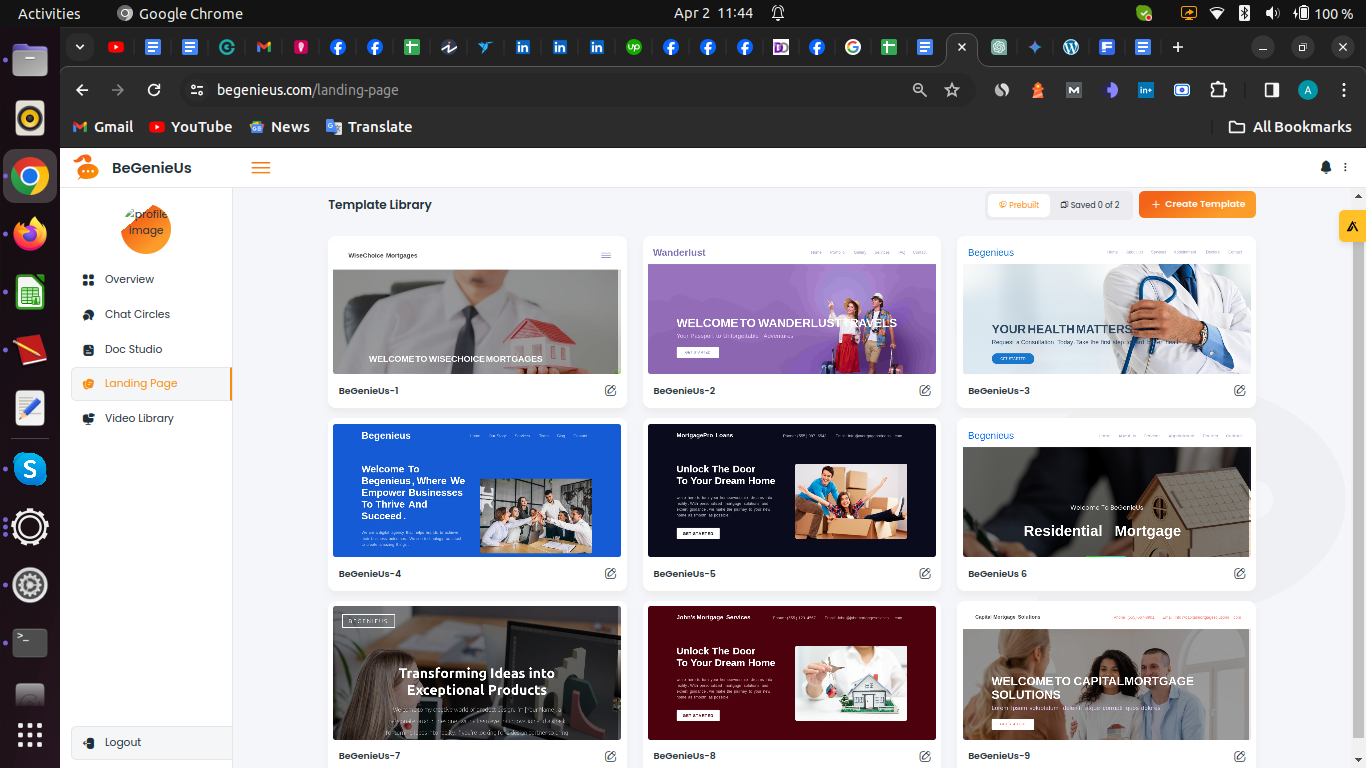This screenshot has width=1366, height=768.
Task: Toggle sidebar with orange hamburger icon
Action: click(x=261, y=168)
